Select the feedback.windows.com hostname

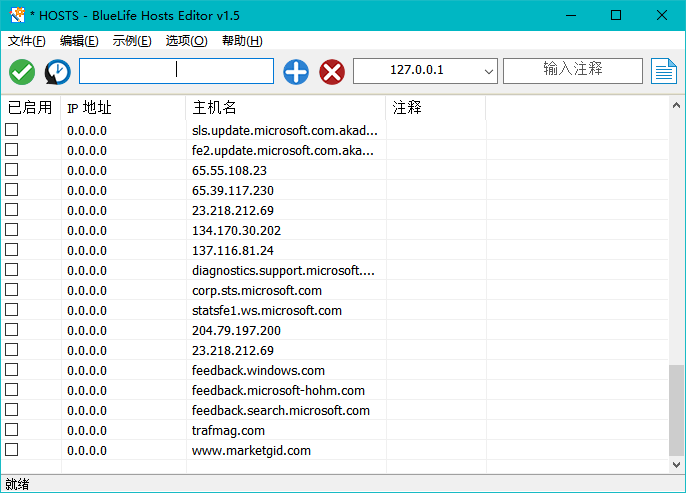point(258,371)
